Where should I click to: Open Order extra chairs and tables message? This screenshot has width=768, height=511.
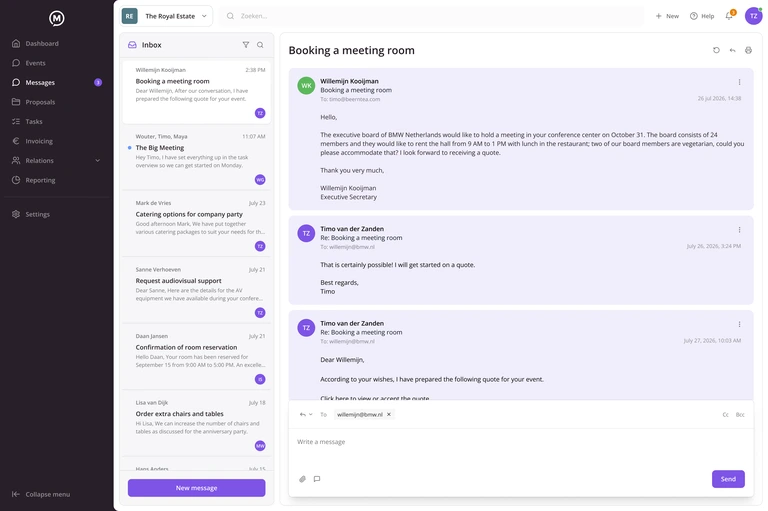click(x=196, y=424)
